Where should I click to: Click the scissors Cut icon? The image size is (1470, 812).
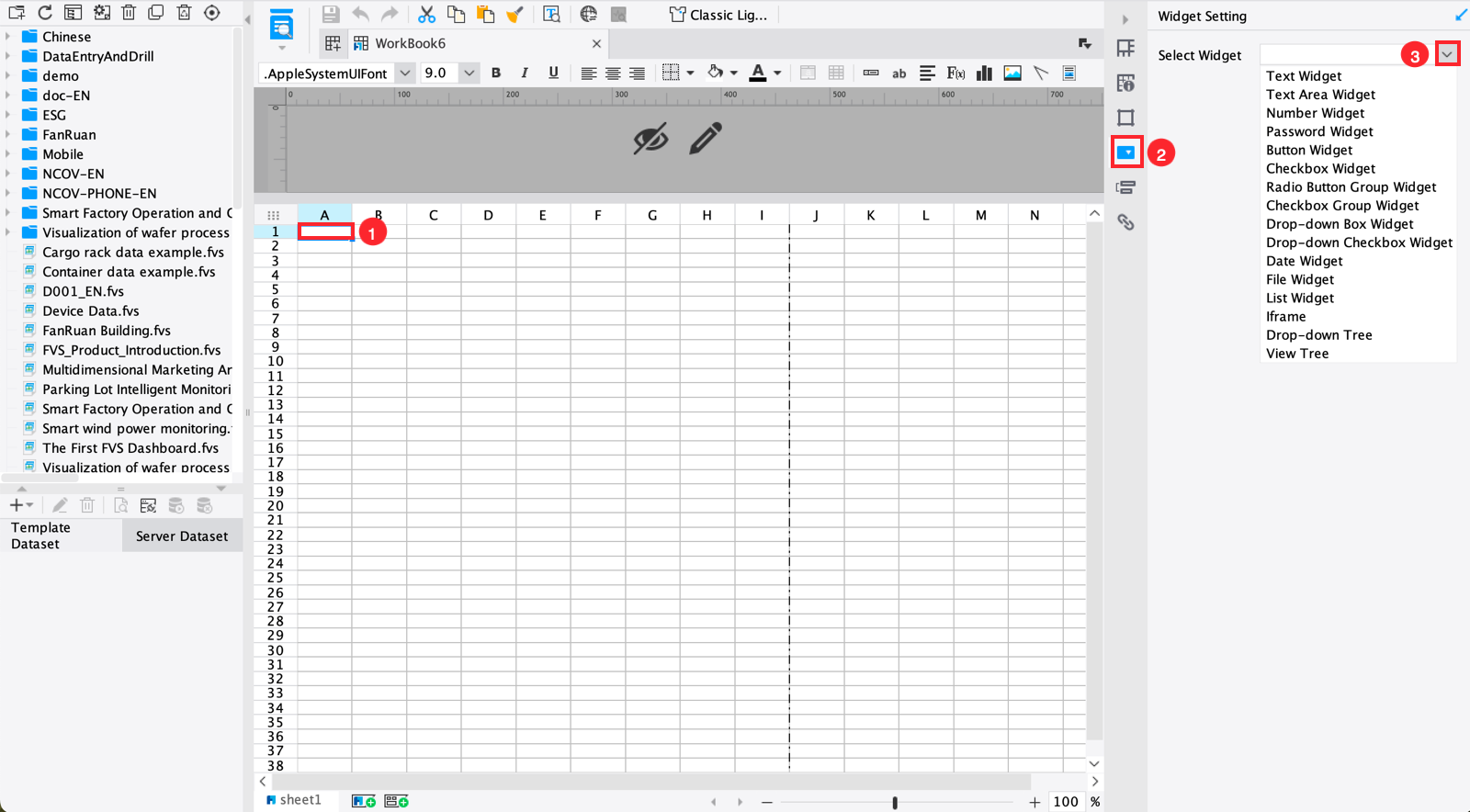pyautogui.click(x=426, y=14)
